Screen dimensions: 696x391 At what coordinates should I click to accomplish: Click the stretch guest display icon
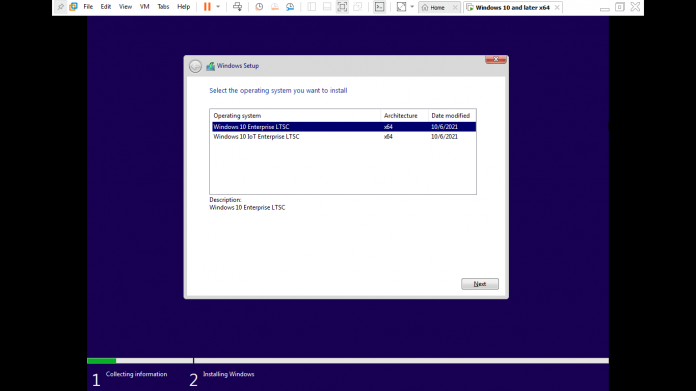coord(401,7)
